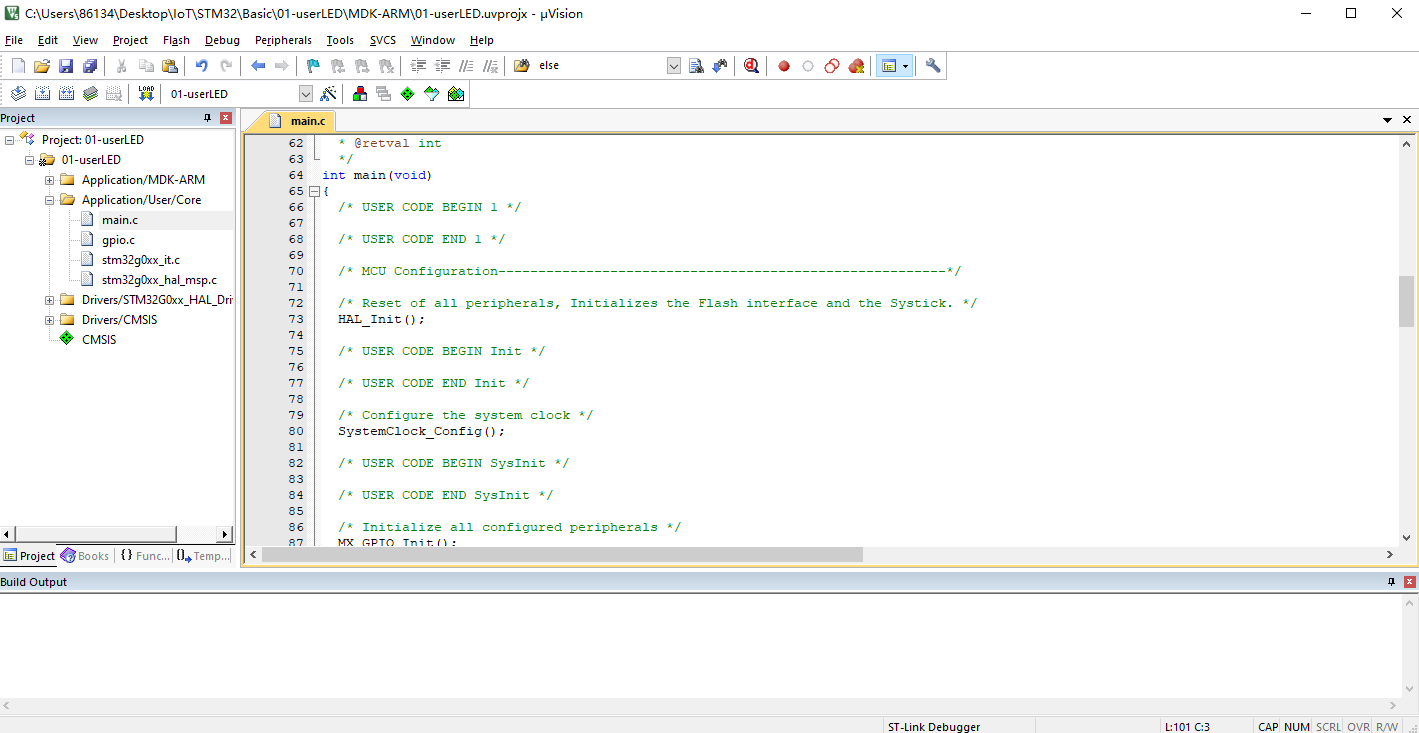The width and height of the screenshot is (1419, 733).
Task: Redo the last undone edit
Action: click(226, 66)
